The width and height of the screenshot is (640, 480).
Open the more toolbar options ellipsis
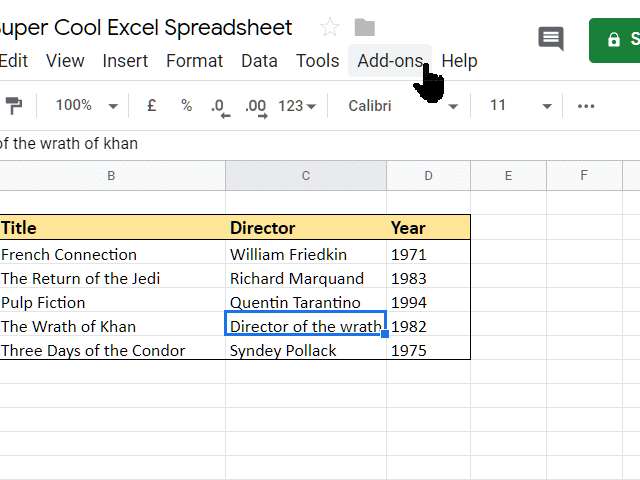tap(586, 106)
